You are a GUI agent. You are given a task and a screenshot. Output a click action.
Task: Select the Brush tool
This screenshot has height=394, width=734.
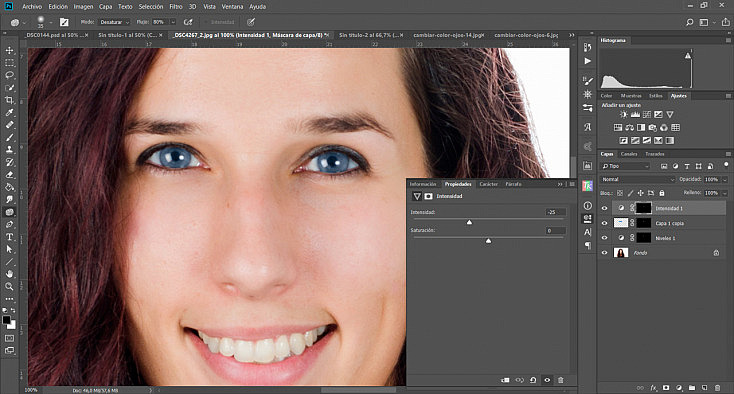(x=9, y=137)
